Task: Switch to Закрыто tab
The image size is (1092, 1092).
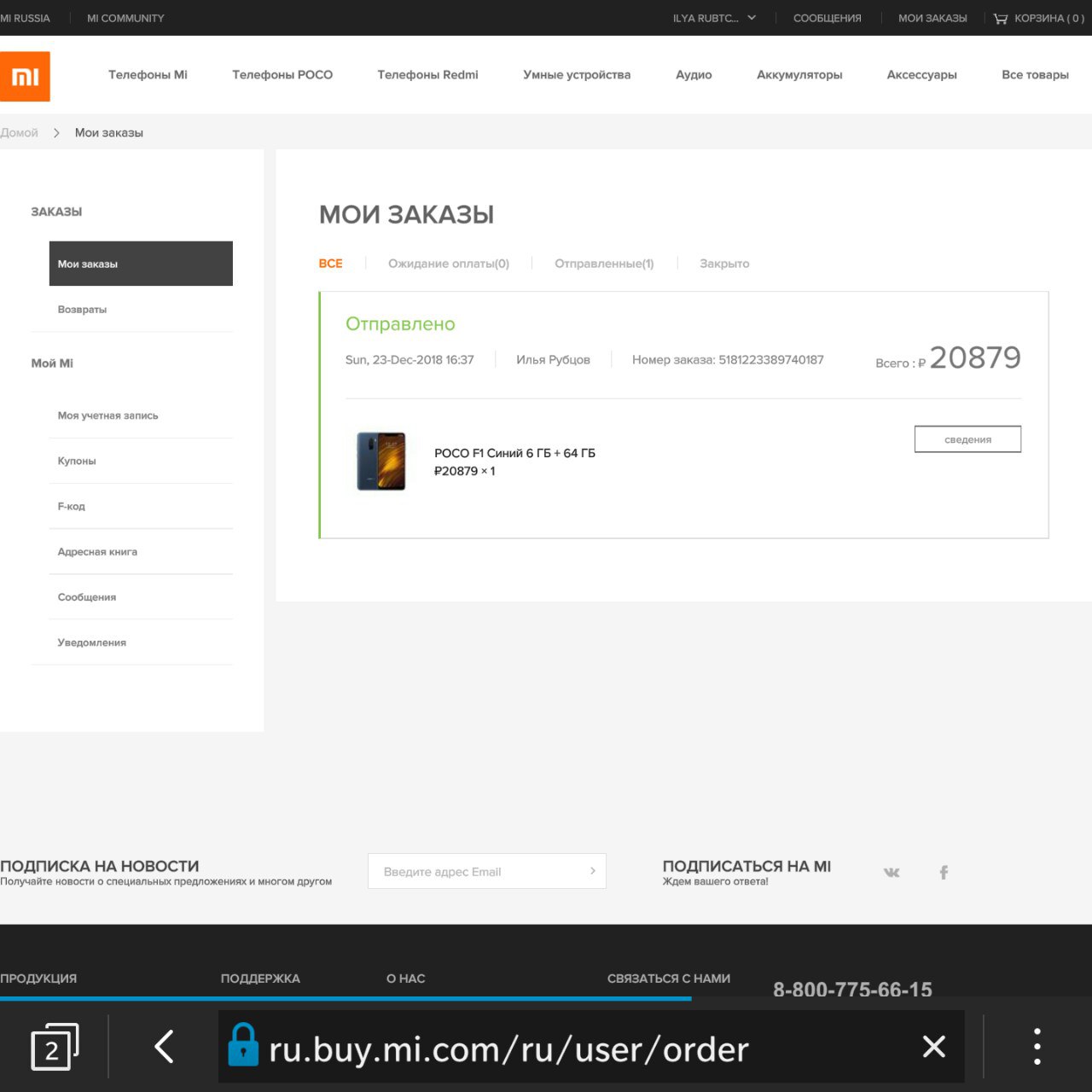Action: pos(724,264)
